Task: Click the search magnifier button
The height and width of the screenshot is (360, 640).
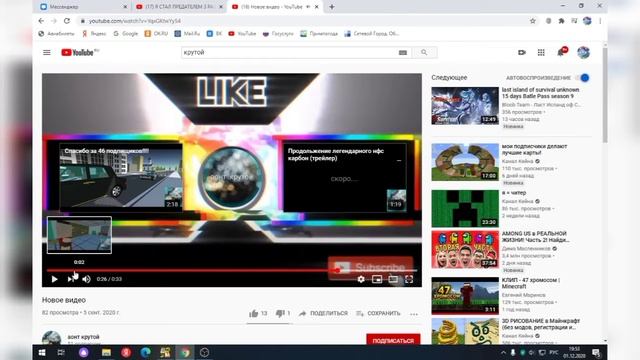Action: [x=424, y=52]
